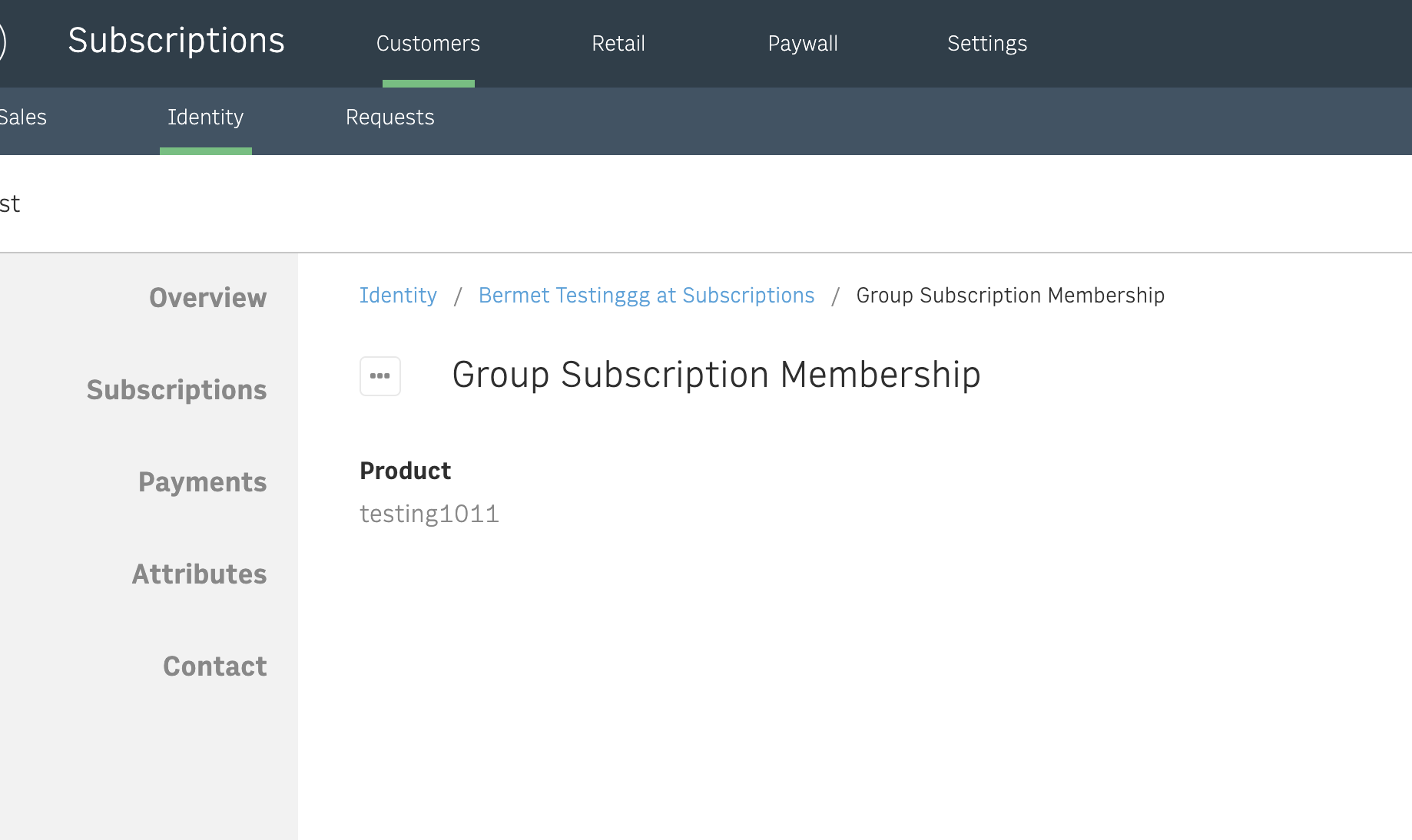1412x840 pixels.
Task: Click the Group Subscription Membership breadcrumb
Action: (1010, 296)
